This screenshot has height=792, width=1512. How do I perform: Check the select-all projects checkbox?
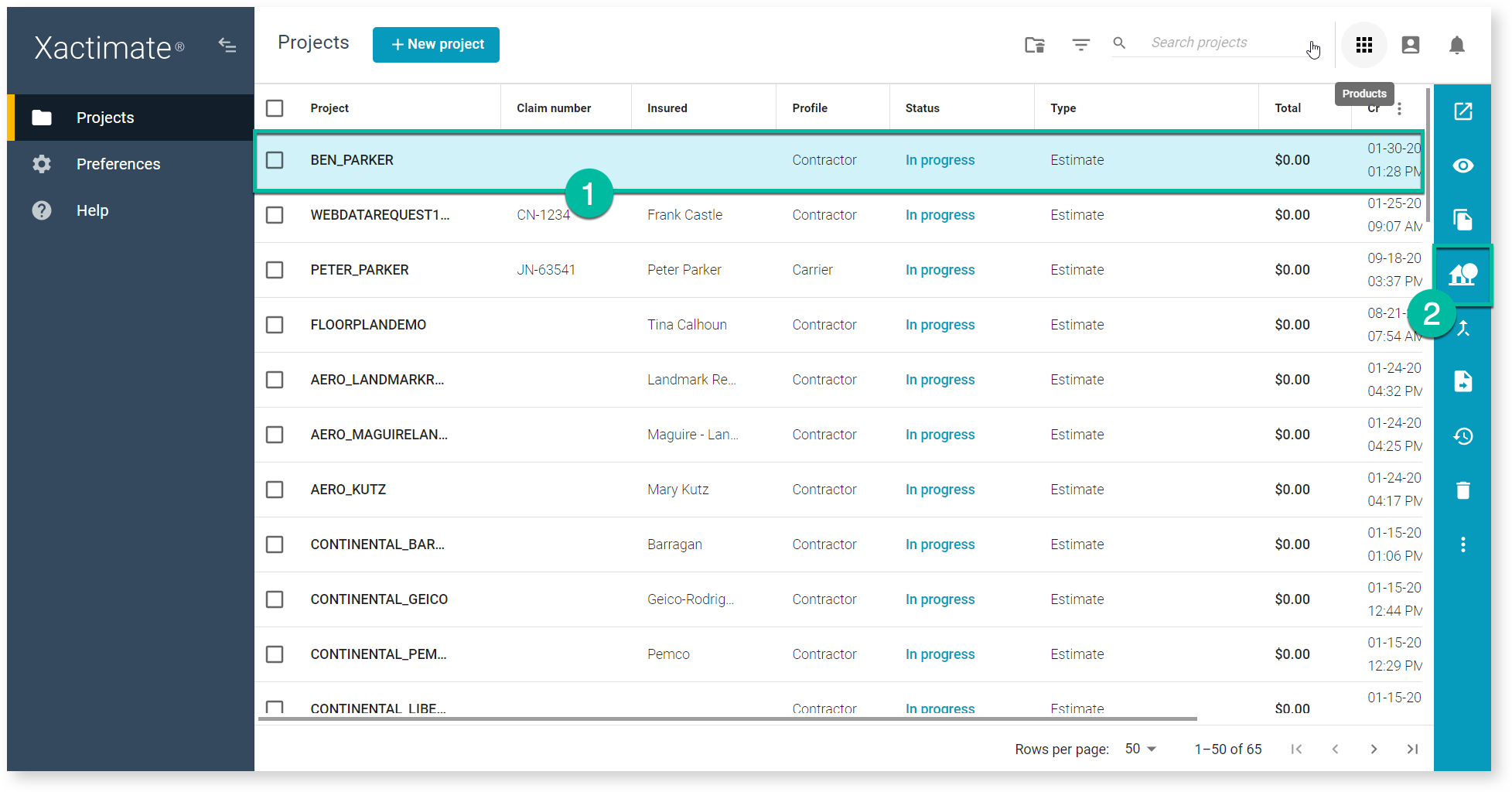point(275,108)
